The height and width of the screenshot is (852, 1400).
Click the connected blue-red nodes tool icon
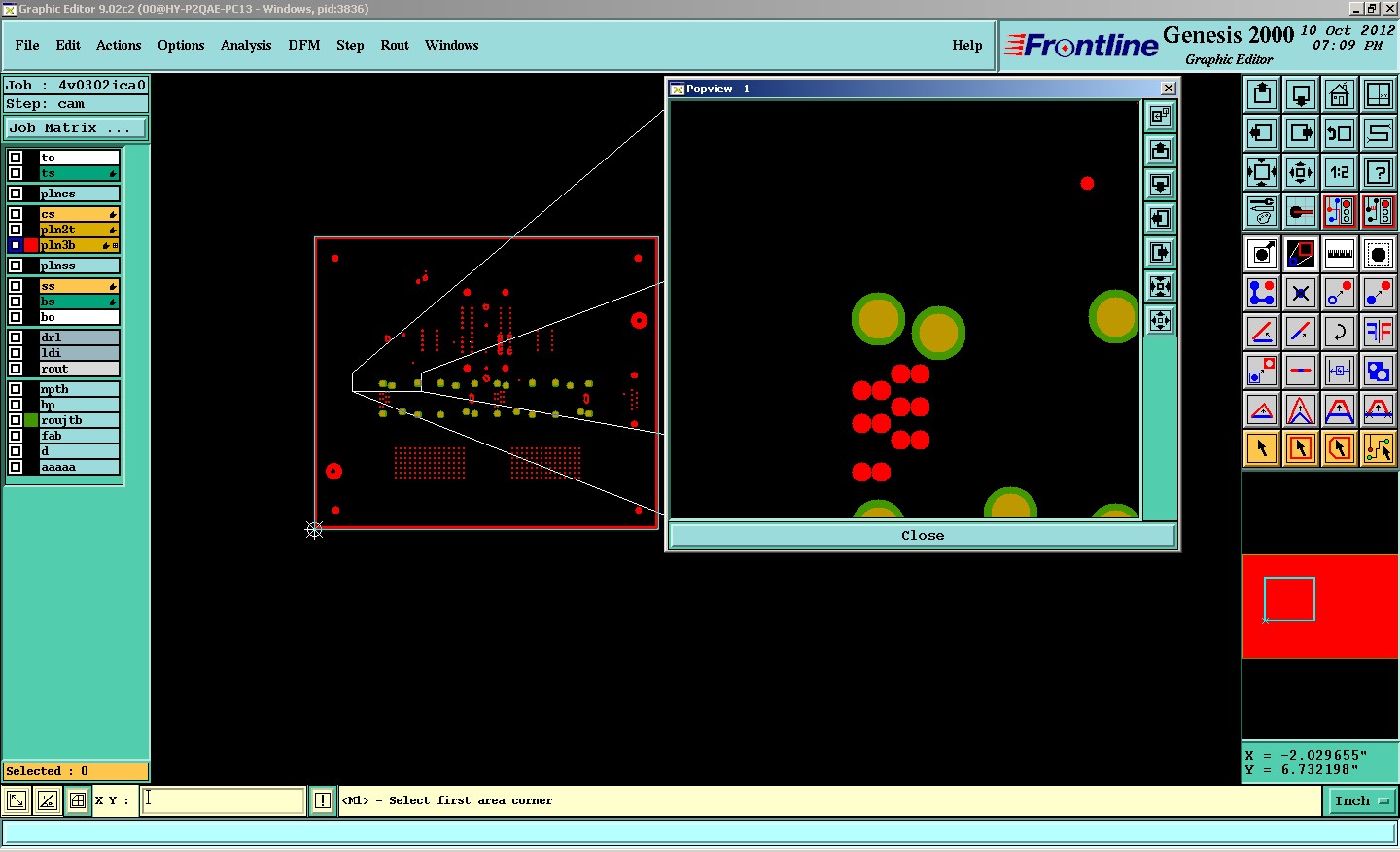1262,293
